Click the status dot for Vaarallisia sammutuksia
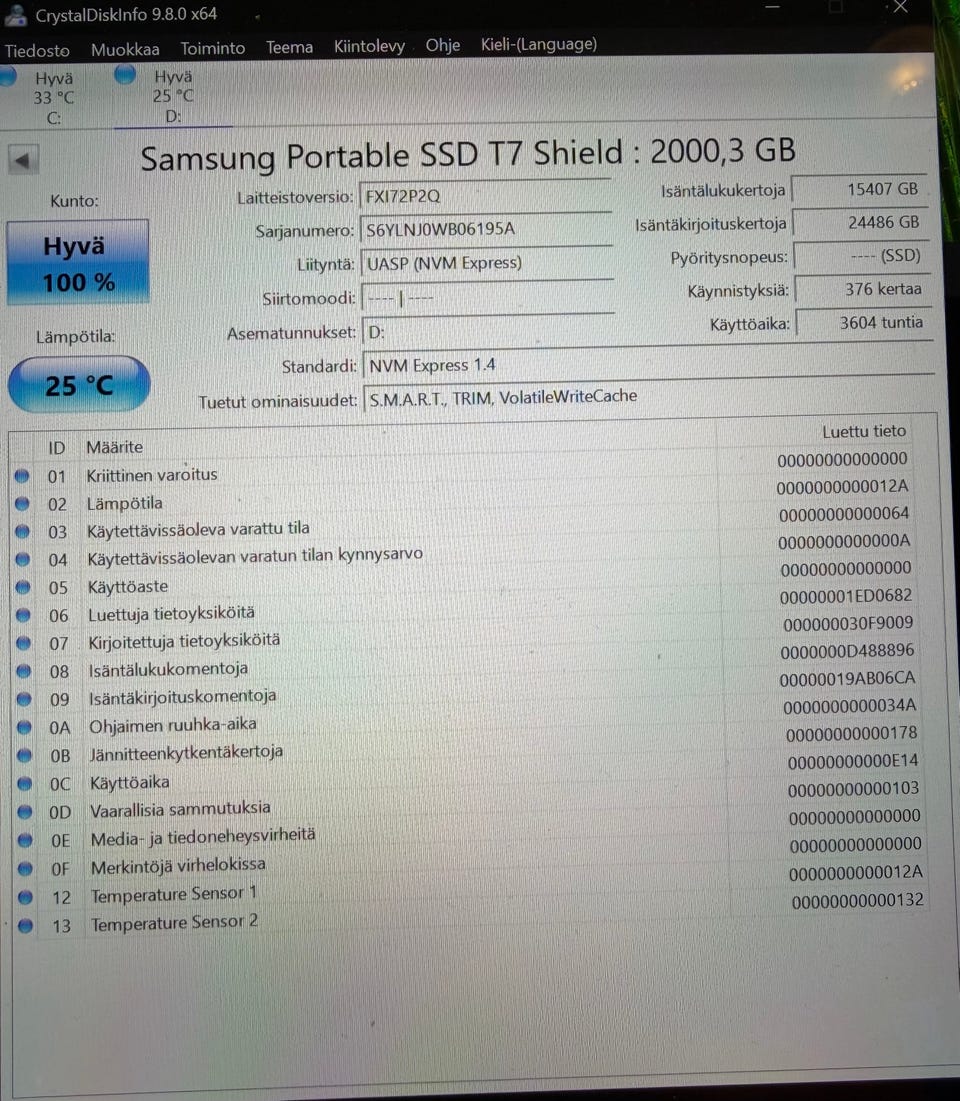This screenshot has width=960, height=1101. click(25, 812)
